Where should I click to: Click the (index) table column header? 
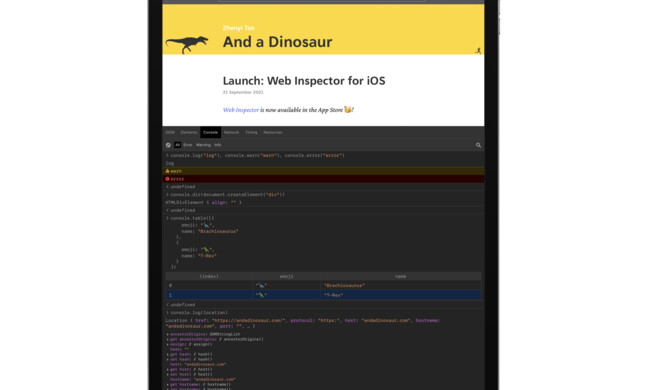click(x=209, y=276)
